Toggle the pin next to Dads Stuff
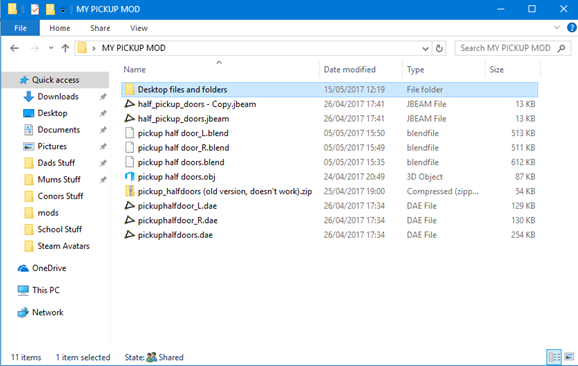The image size is (578, 366). pos(103,163)
